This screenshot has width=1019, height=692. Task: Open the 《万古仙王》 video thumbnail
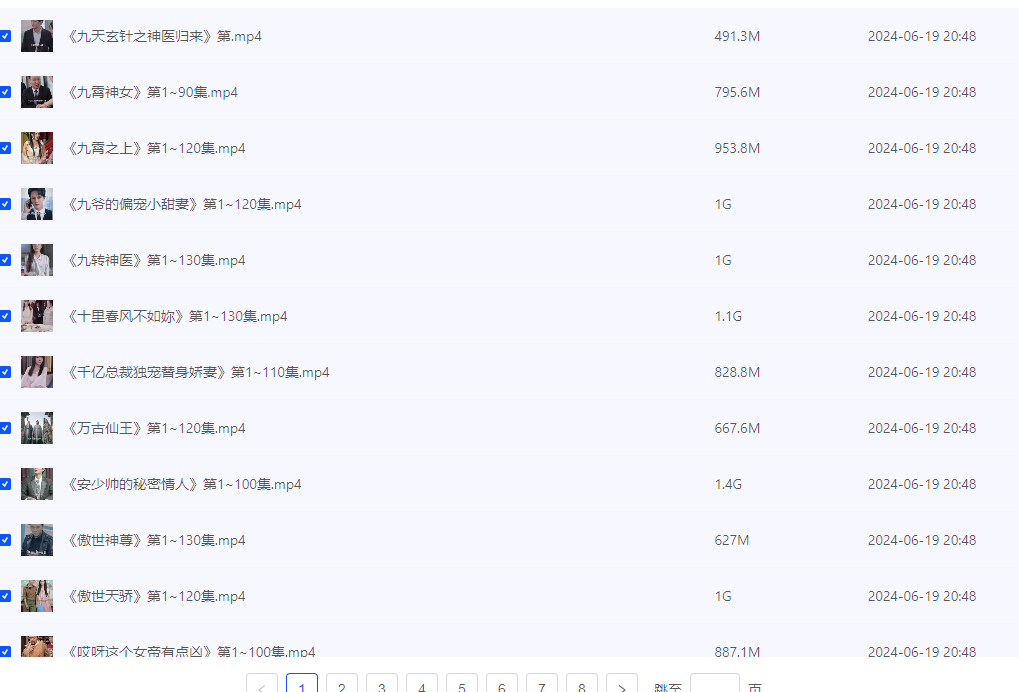pos(37,428)
